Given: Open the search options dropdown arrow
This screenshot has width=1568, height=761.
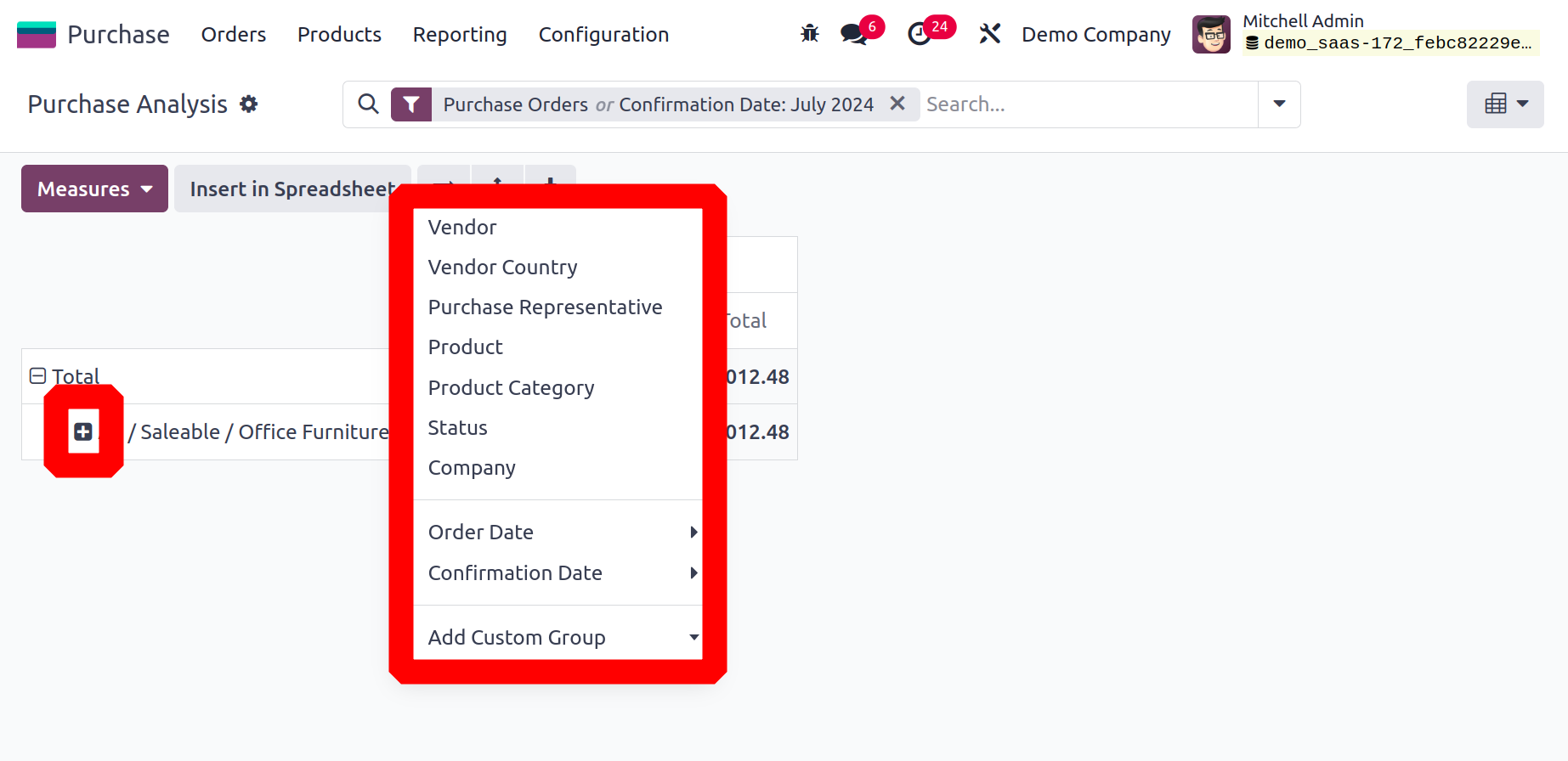Looking at the screenshot, I should [x=1279, y=104].
